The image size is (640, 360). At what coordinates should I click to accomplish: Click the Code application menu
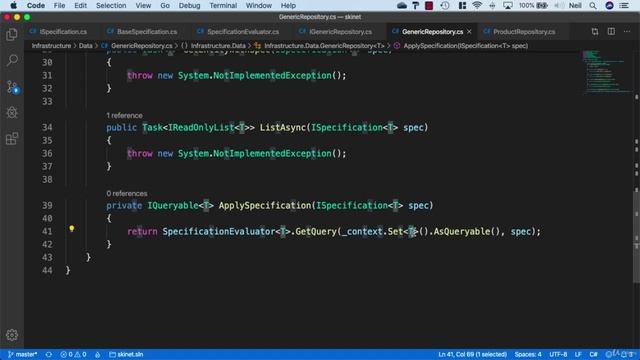(36, 5)
